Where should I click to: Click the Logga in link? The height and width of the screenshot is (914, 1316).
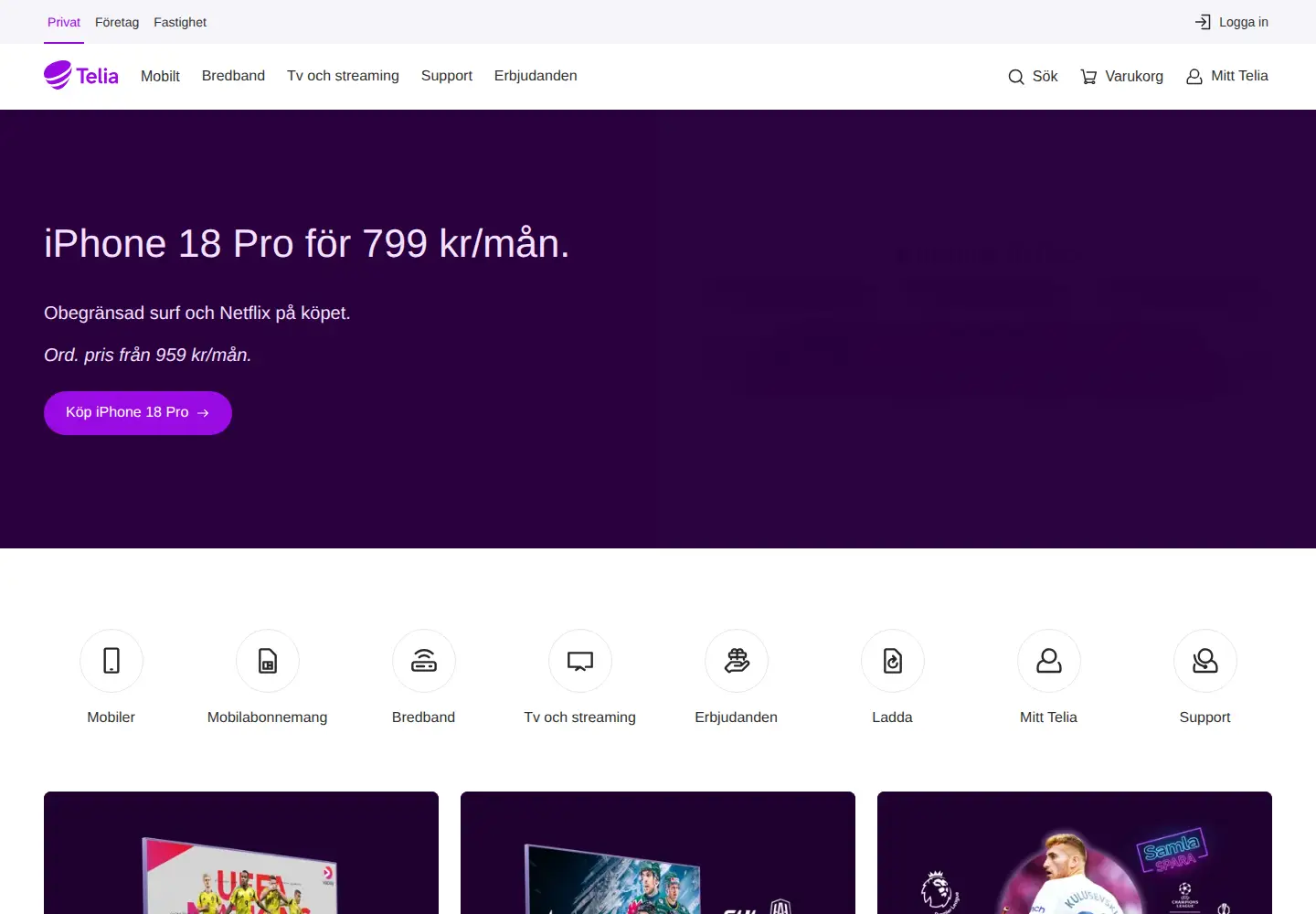[x=1231, y=22]
